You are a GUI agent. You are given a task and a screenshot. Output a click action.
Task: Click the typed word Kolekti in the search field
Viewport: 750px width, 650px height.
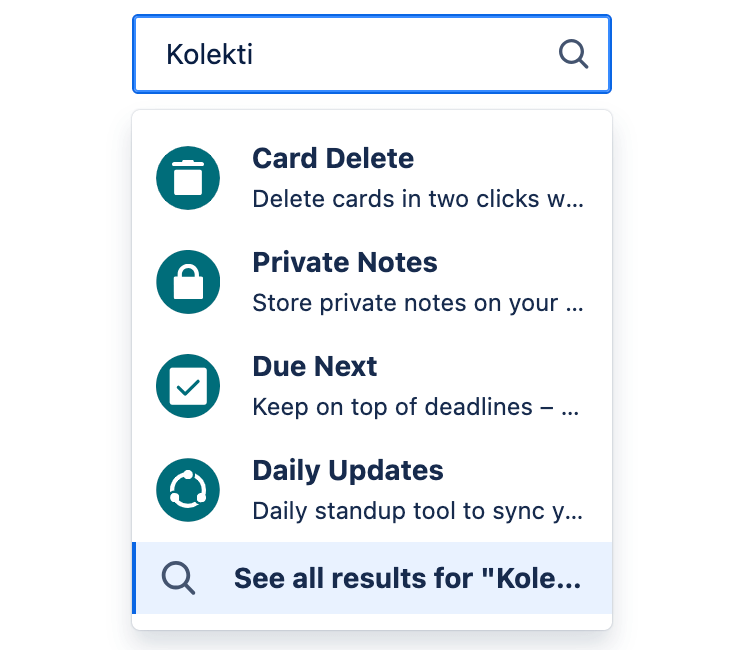[210, 54]
